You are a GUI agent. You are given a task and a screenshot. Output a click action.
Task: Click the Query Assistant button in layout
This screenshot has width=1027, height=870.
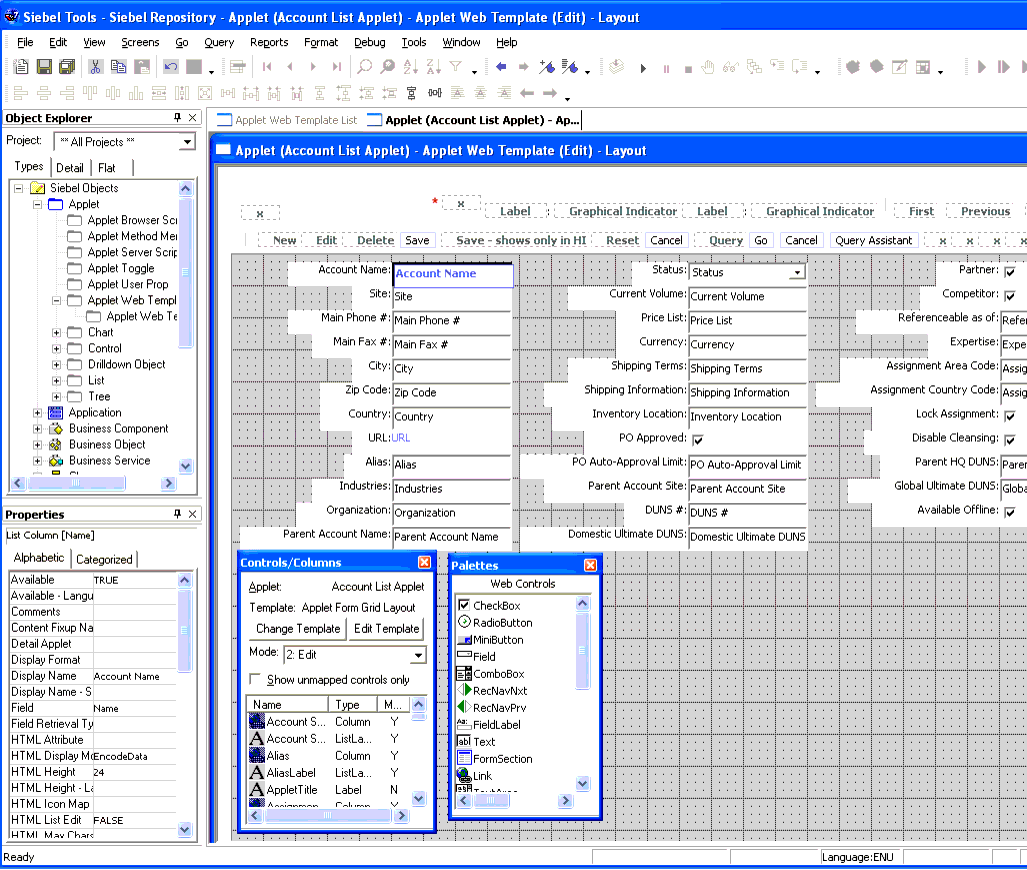(x=873, y=240)
